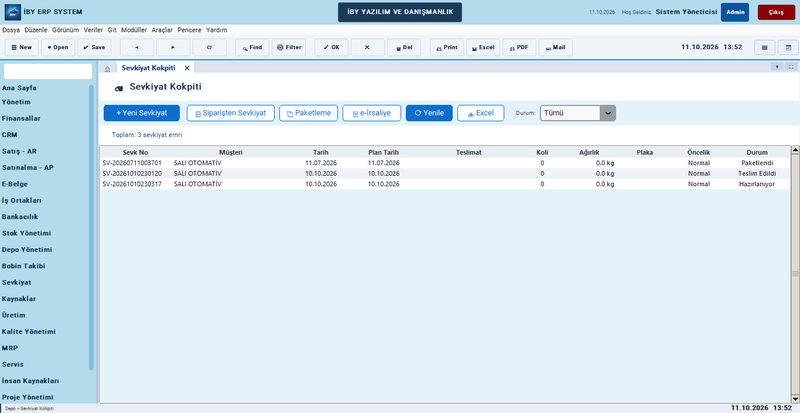Click the refresh arrow in the toolbar
The image size is (800, 413).
click(209, 47)
